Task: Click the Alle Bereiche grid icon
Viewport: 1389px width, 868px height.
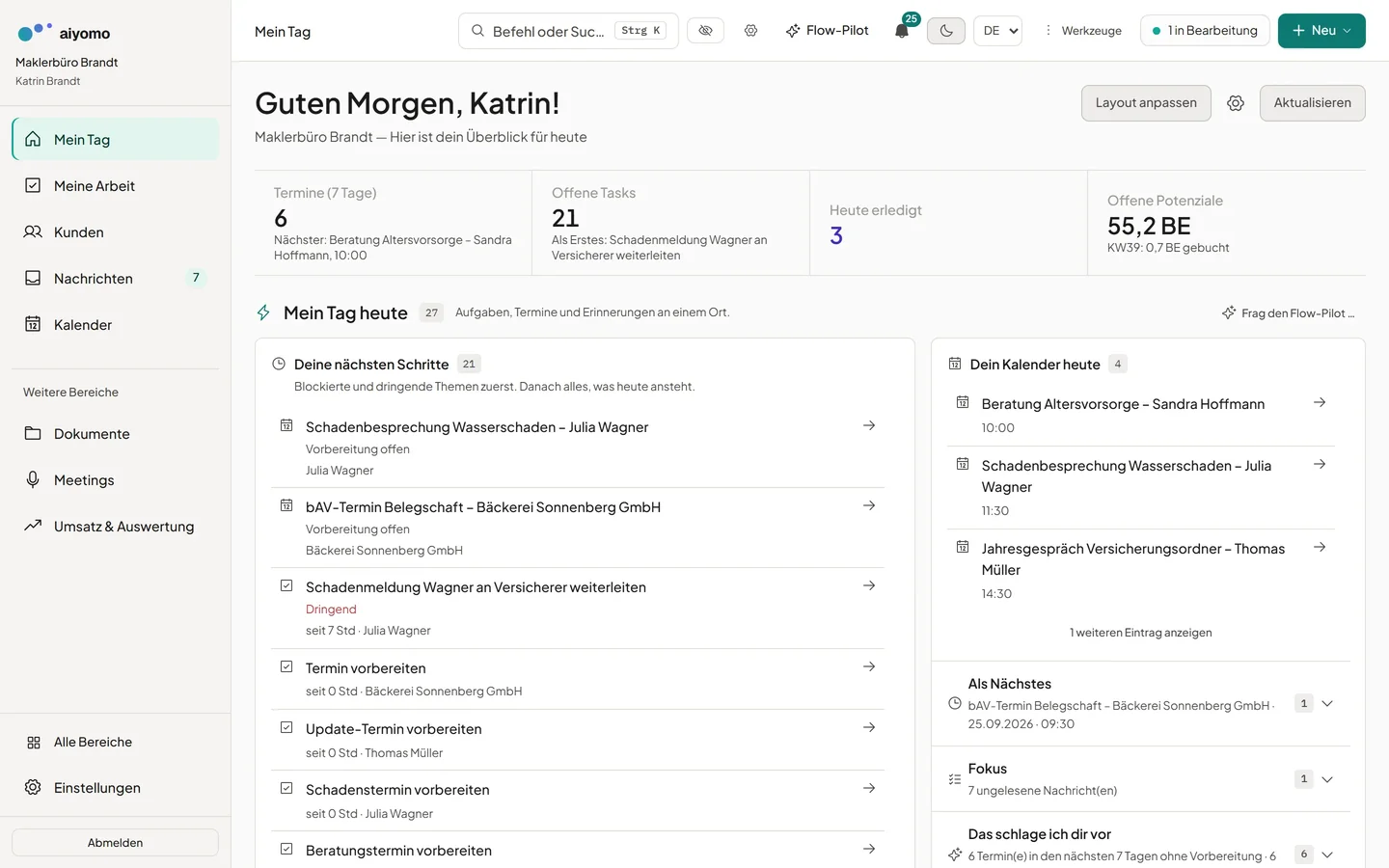Action: point(34,742)
